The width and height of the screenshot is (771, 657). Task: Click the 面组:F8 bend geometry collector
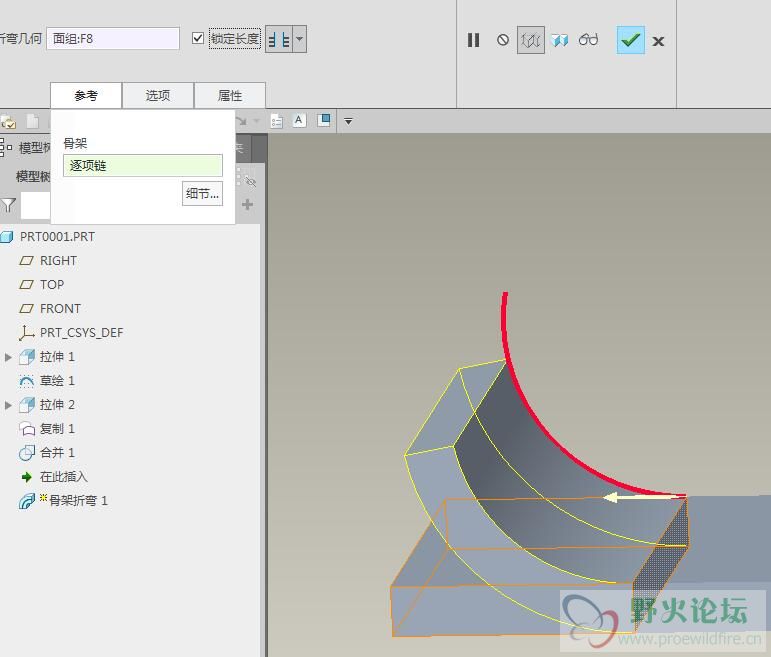[113, 38]
